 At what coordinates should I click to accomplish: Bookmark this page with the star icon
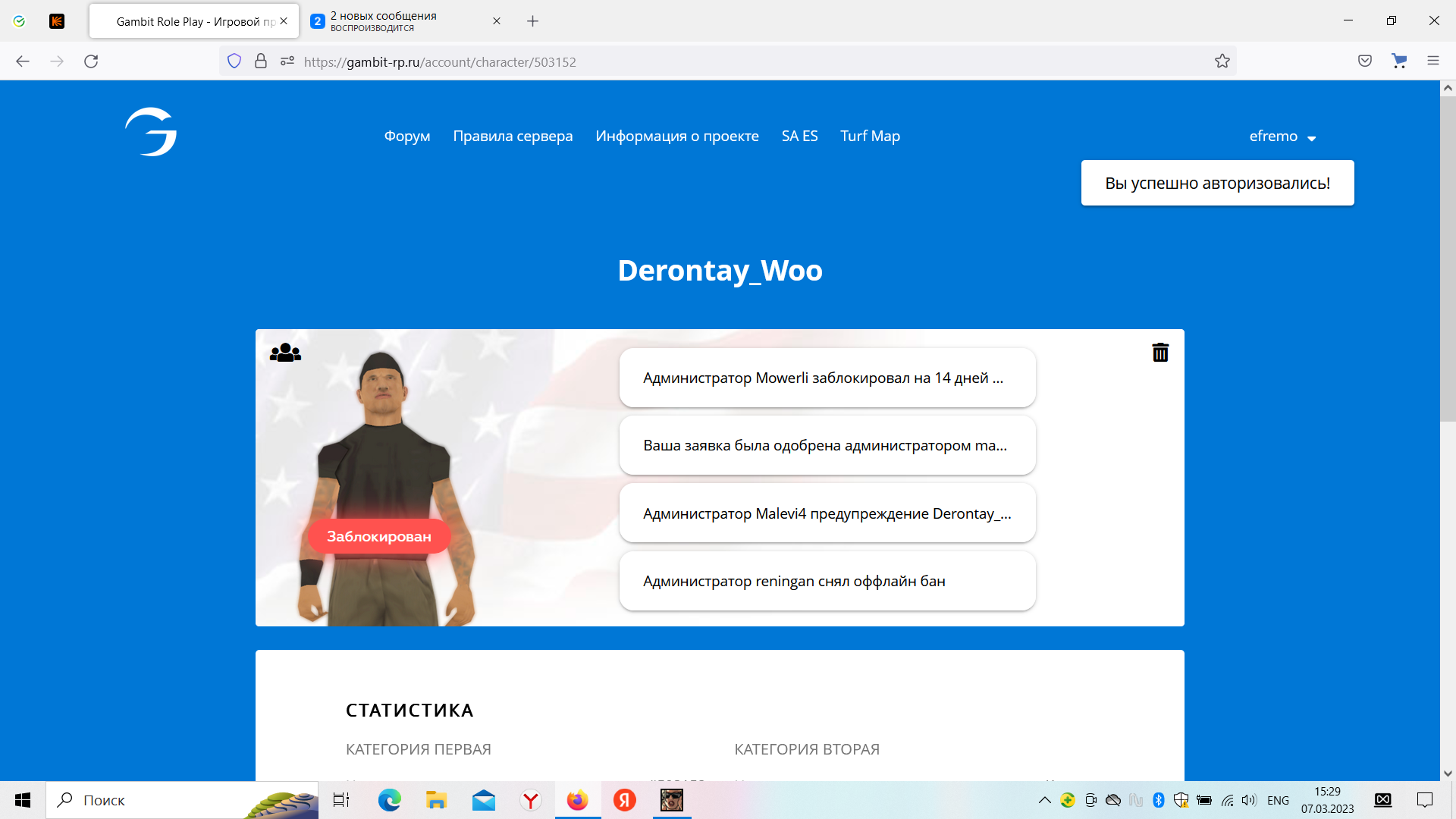click(x=1222, y=61)
